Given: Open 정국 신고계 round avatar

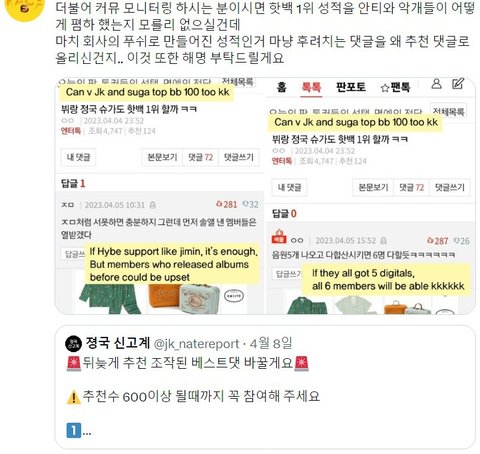Looking at the screenshot, I should point(73,343).
